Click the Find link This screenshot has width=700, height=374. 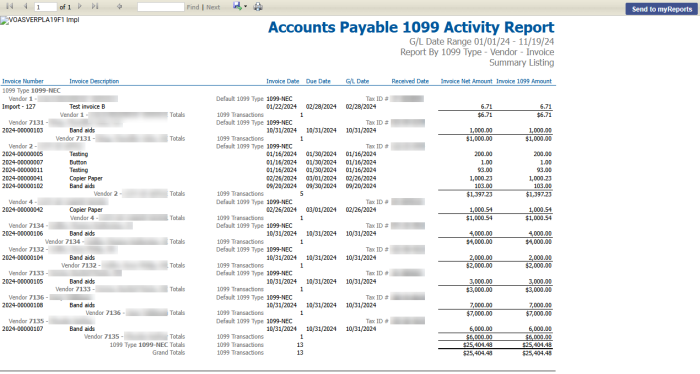193,7
